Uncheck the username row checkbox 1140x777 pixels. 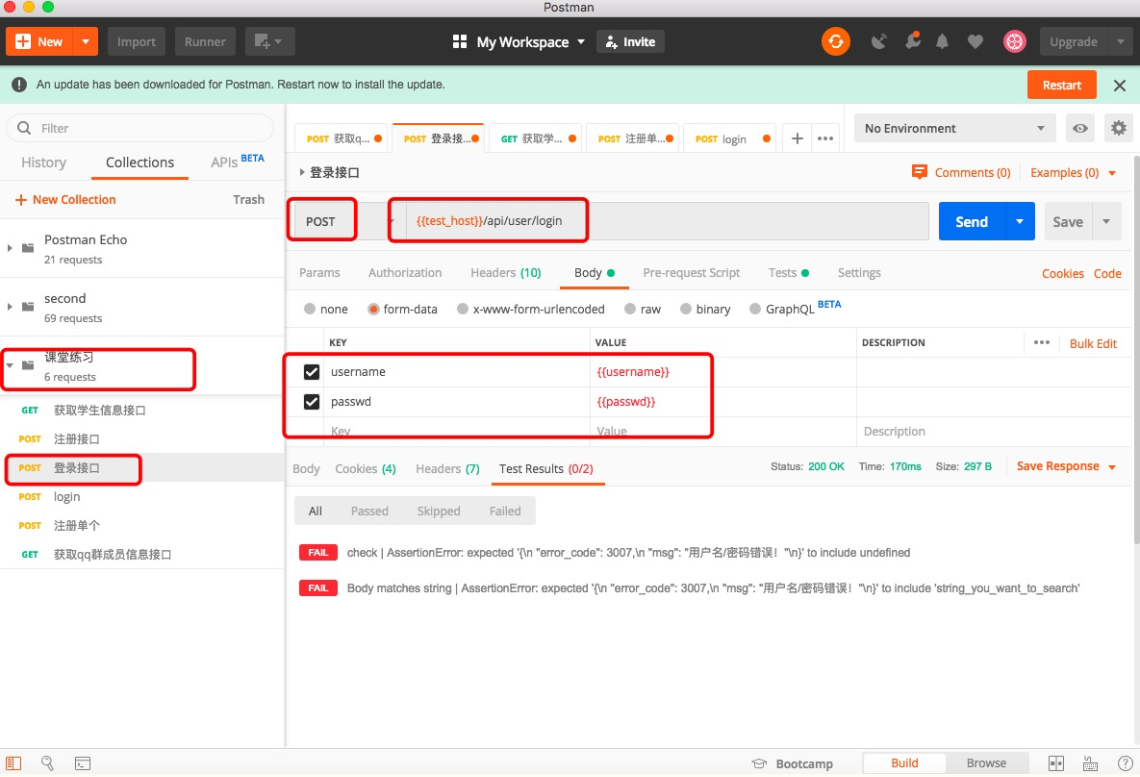click(x=311, y=372)
